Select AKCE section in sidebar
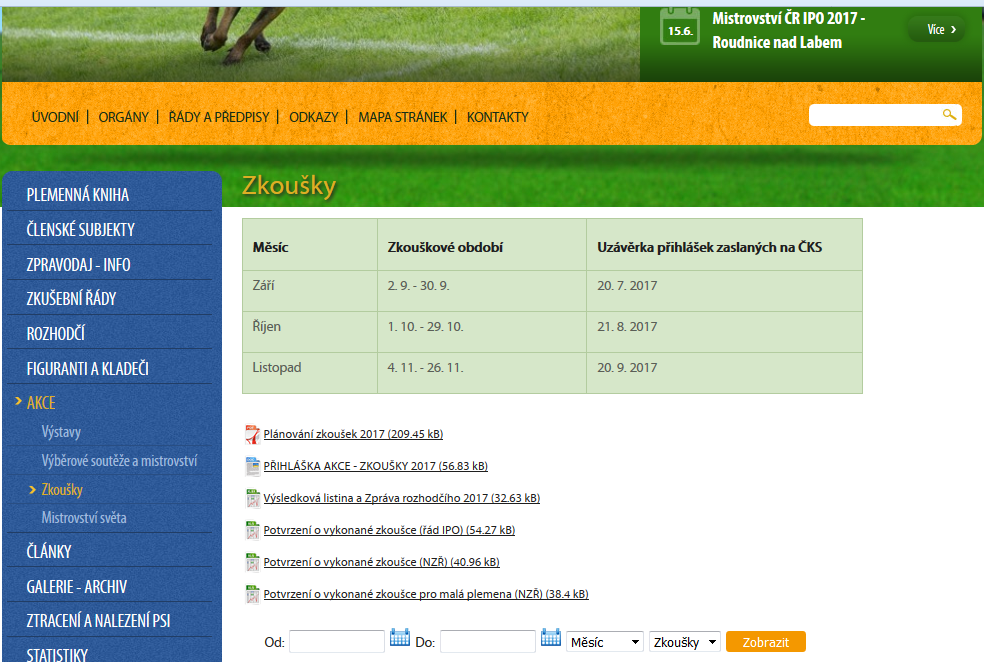 [x=41, y=403]
